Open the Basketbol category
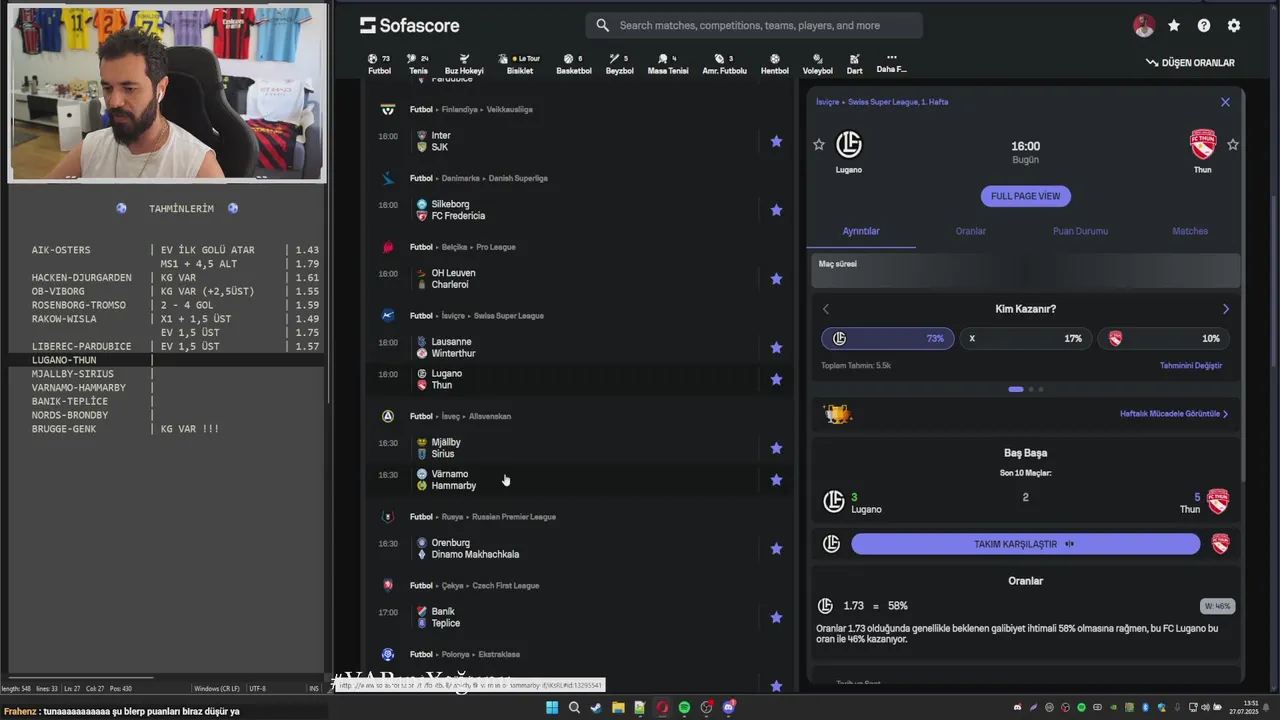This screenshot has width=1280, height=720. (x=574, y=64)
